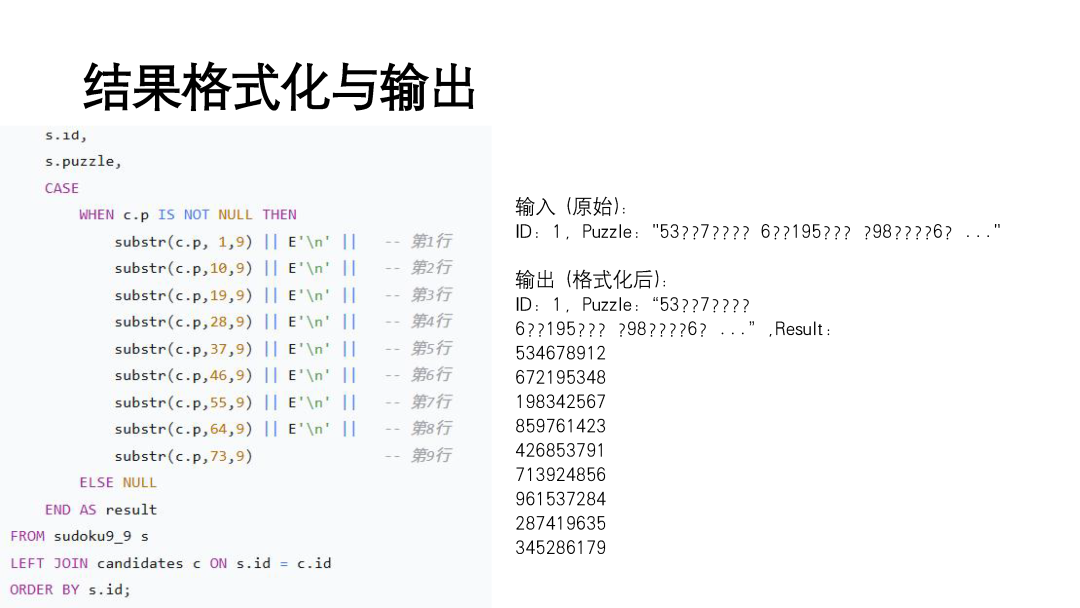Click the LEFT JOIN candidates line
Viewport: 1080px width, 608px height.
click(x=171, y=563)
